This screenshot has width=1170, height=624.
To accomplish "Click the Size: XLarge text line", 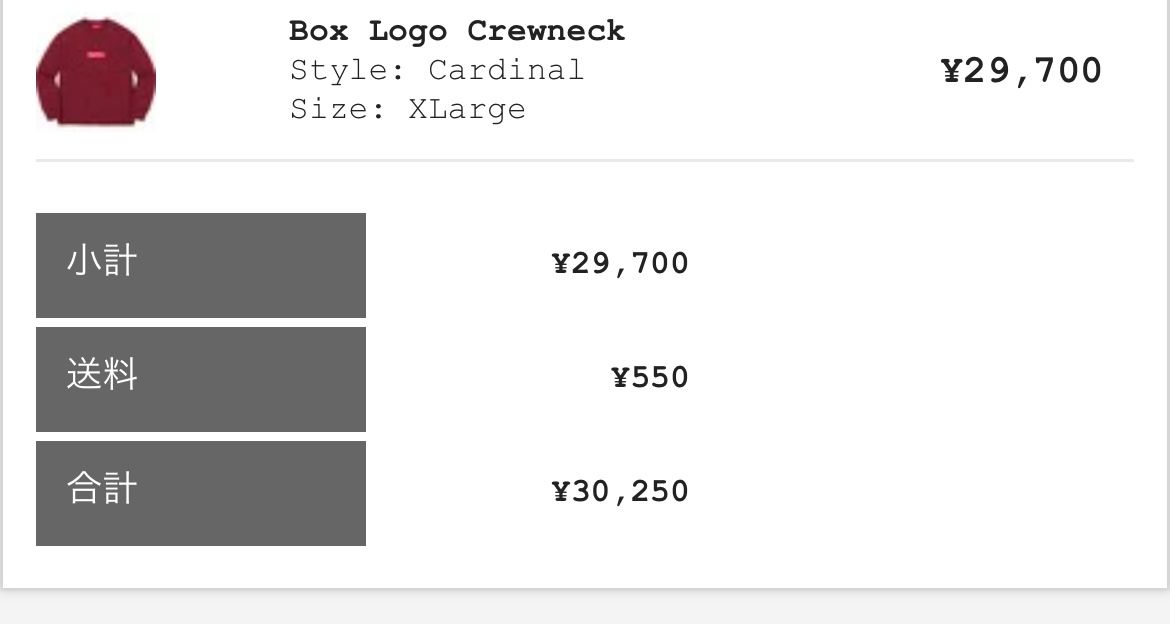I will point(407,110).
